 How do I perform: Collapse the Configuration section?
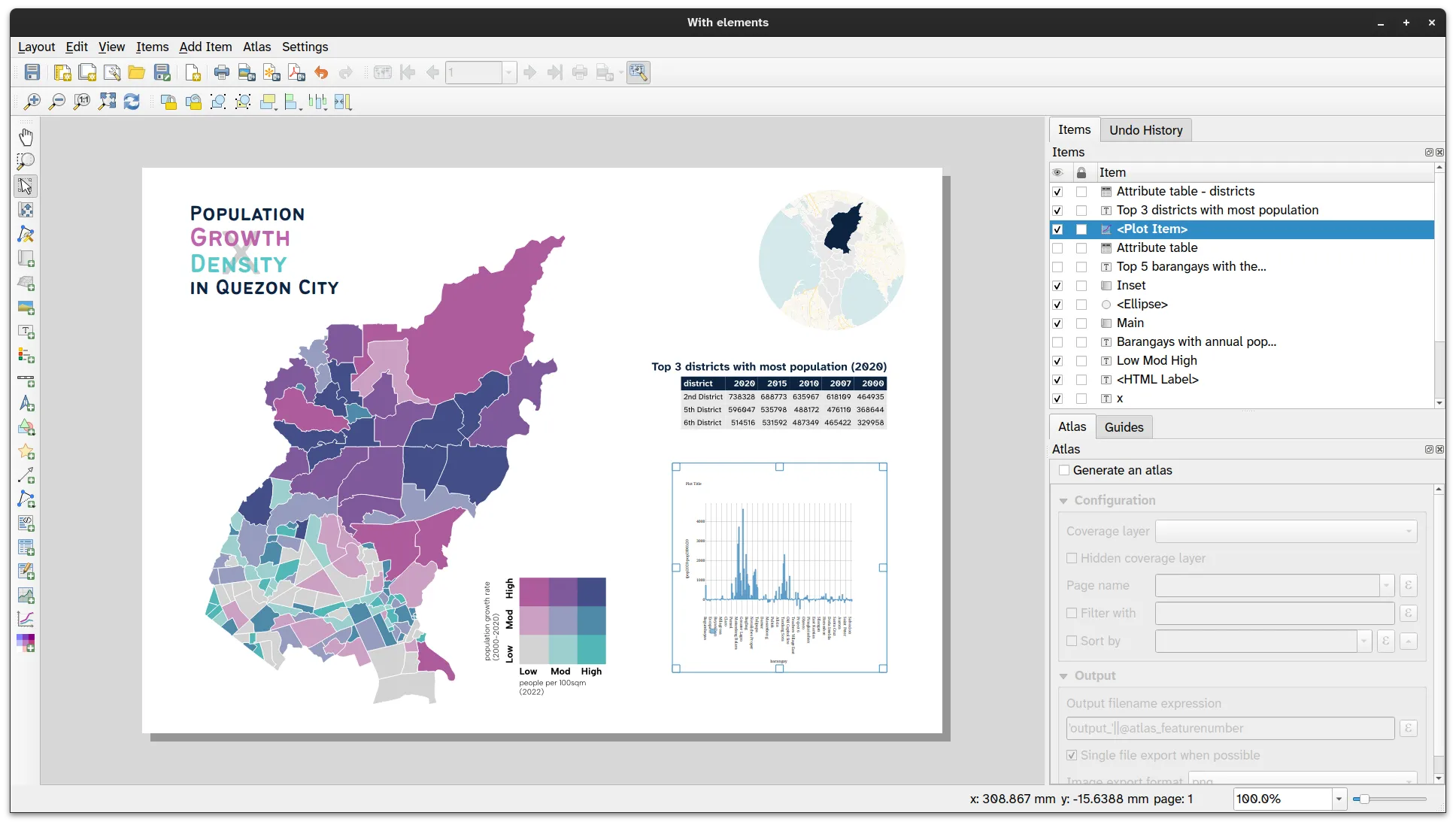(1063, 501)
